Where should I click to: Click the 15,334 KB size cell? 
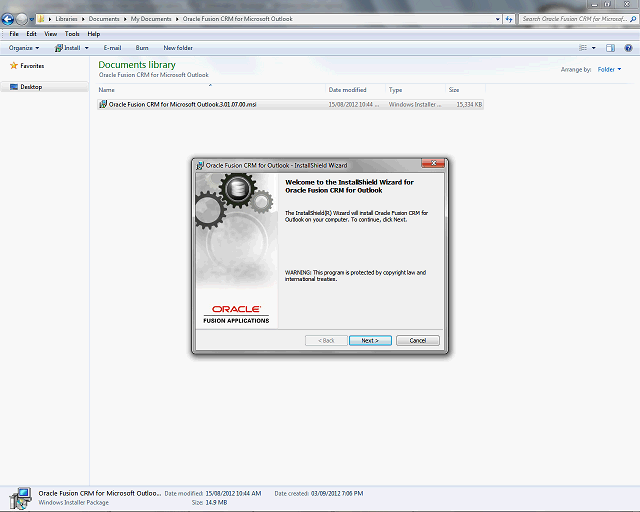(469, 105)
